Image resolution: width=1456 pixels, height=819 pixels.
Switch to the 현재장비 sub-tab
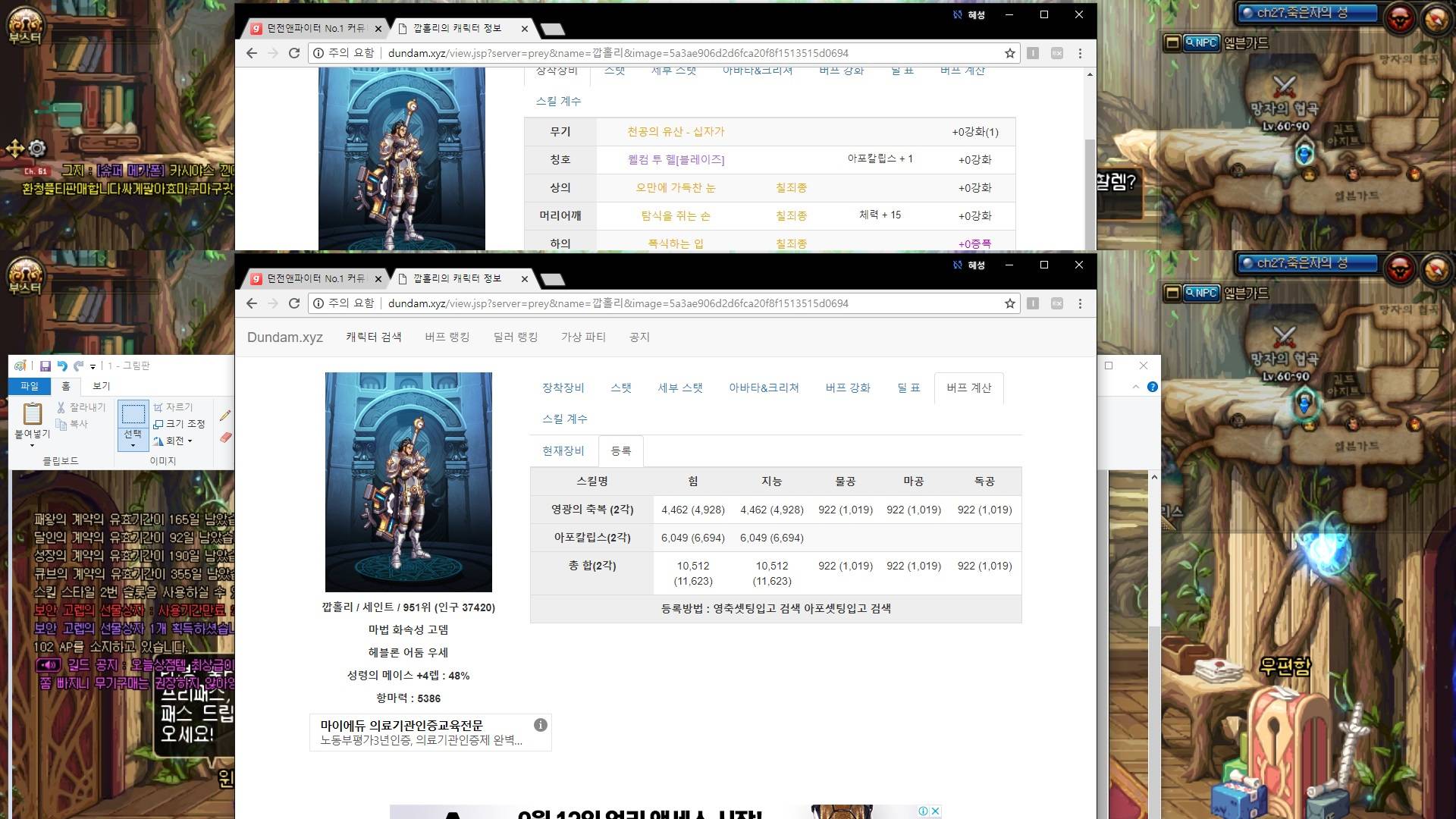tap(563, 450)
